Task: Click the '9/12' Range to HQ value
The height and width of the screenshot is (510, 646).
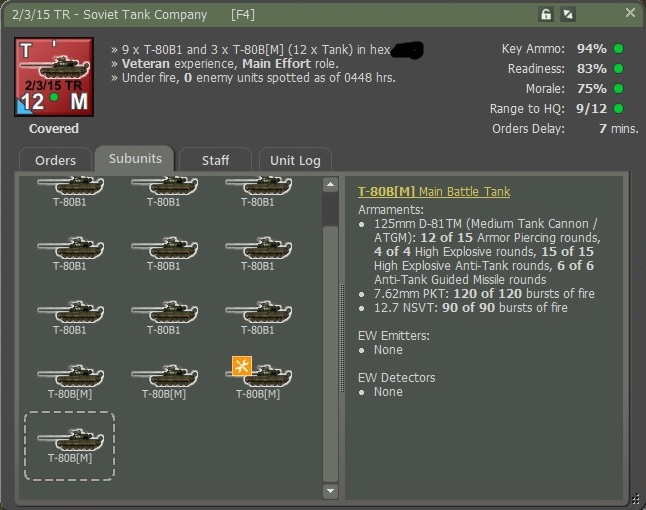Action: pyautogui.click(x=591, y=108)
